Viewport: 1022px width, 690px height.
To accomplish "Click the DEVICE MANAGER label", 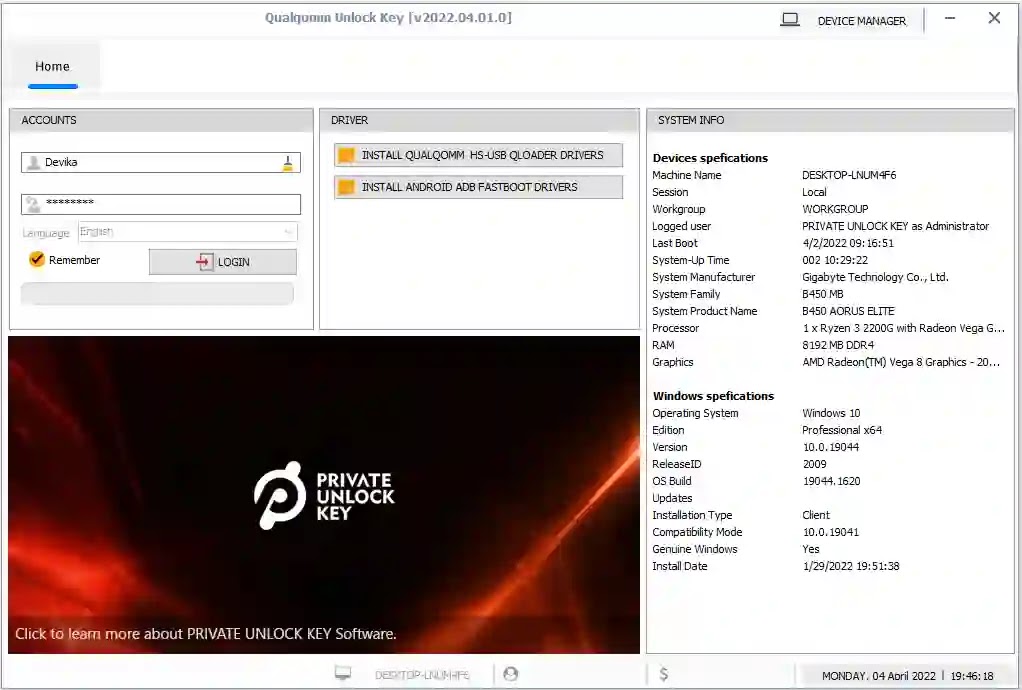I will point(862,21).
